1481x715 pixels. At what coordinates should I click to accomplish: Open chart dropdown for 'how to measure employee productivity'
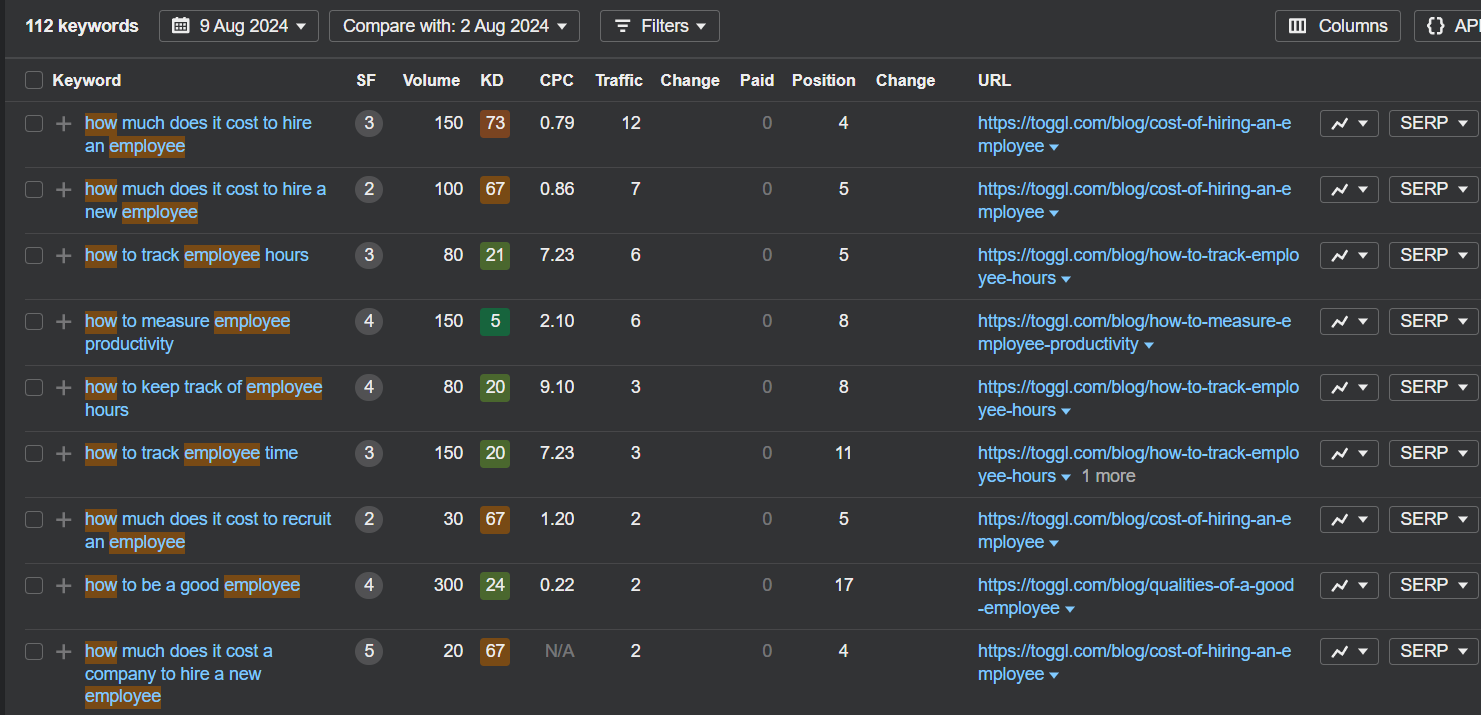click(1350, 321)
